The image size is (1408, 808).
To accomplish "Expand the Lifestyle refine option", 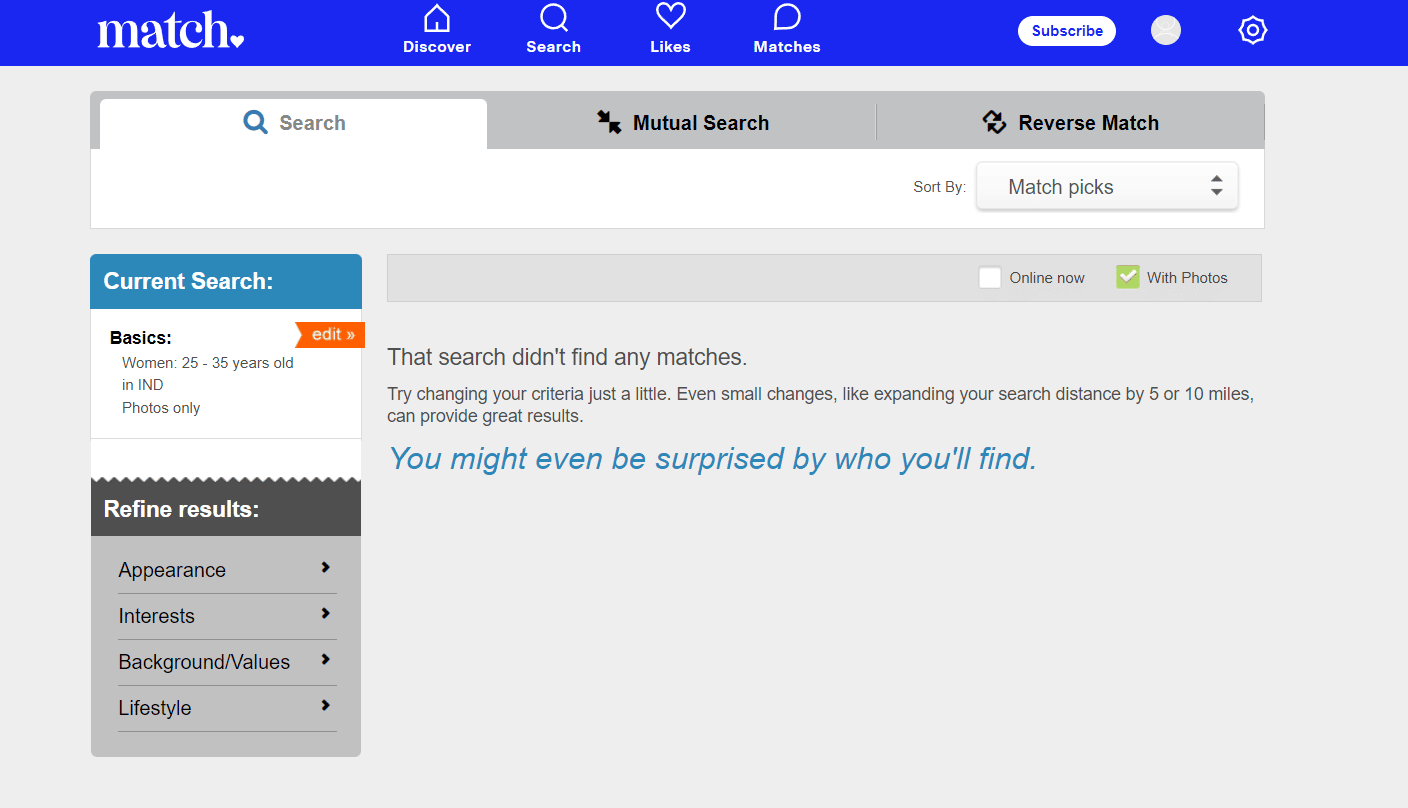I will 227,708.
